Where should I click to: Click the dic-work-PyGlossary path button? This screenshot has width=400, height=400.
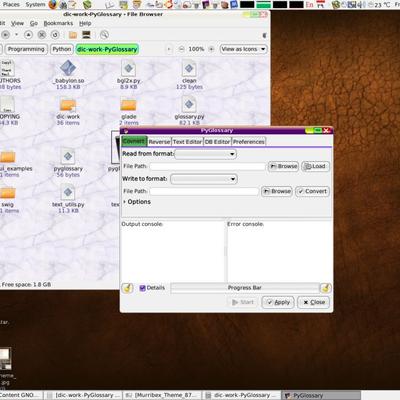pos(107,49)
